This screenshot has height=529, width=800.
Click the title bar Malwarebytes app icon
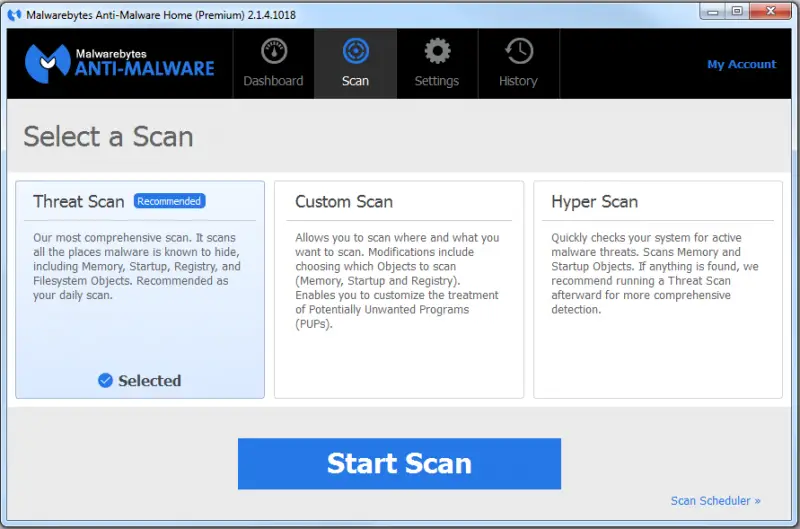point(14,15)
